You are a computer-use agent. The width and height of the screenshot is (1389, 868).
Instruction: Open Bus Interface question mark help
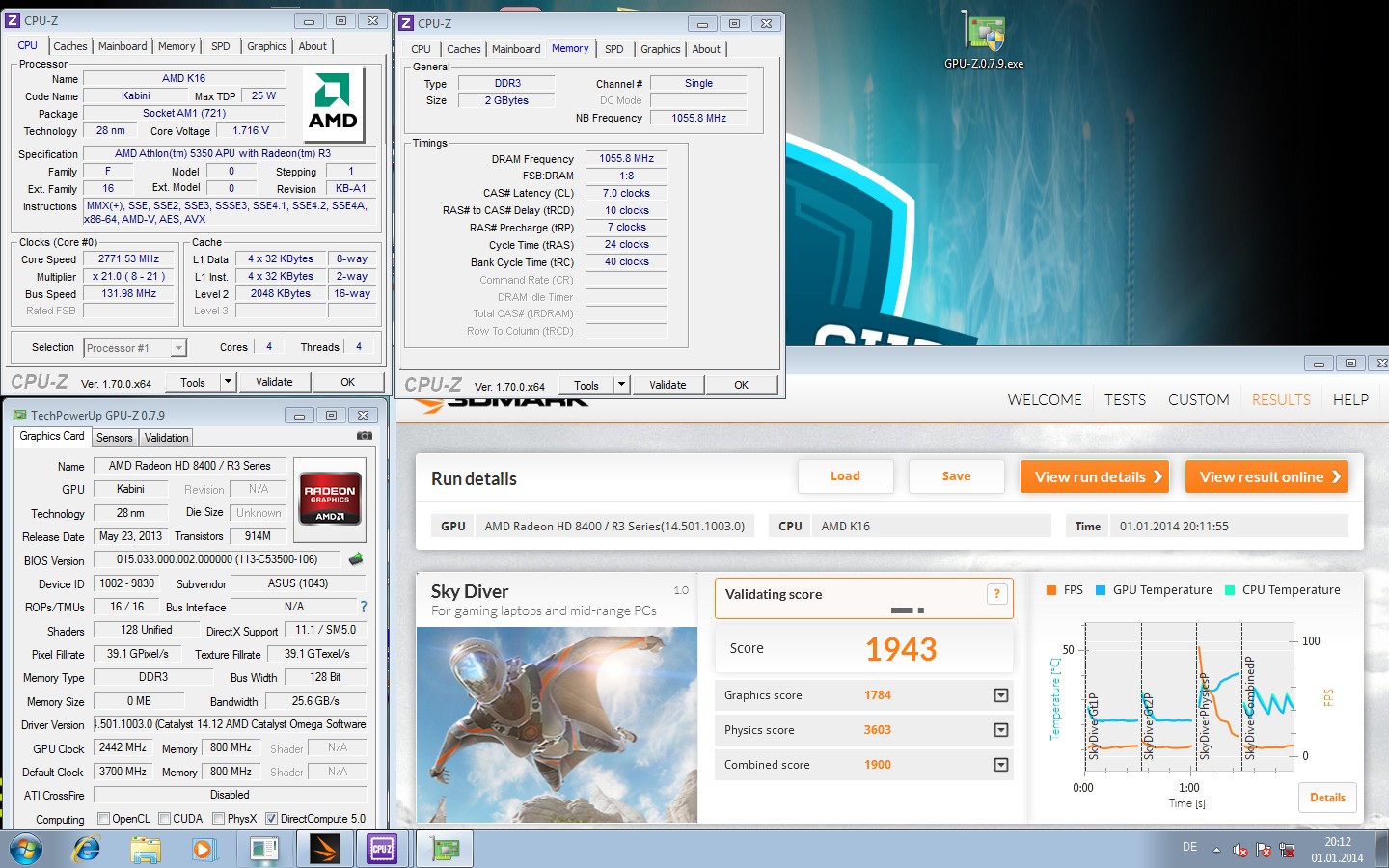[x=364, y=607]
